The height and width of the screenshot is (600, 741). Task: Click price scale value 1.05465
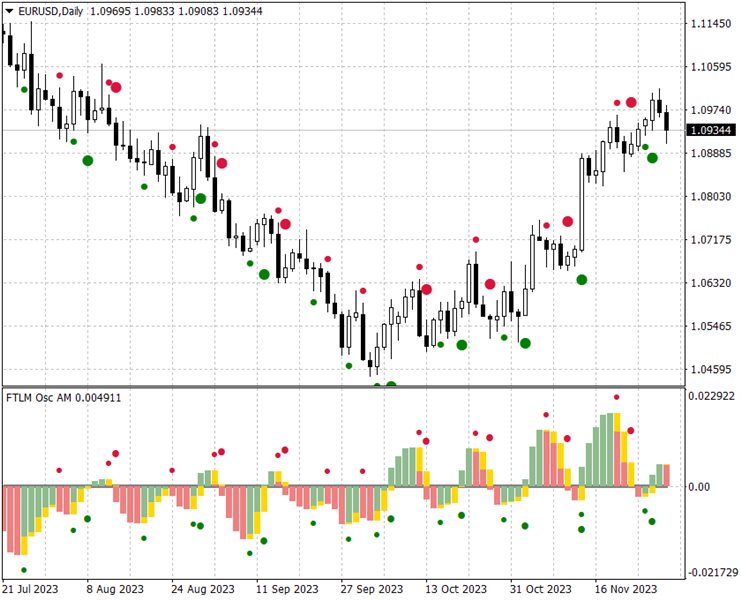click(x=711, y=326)
